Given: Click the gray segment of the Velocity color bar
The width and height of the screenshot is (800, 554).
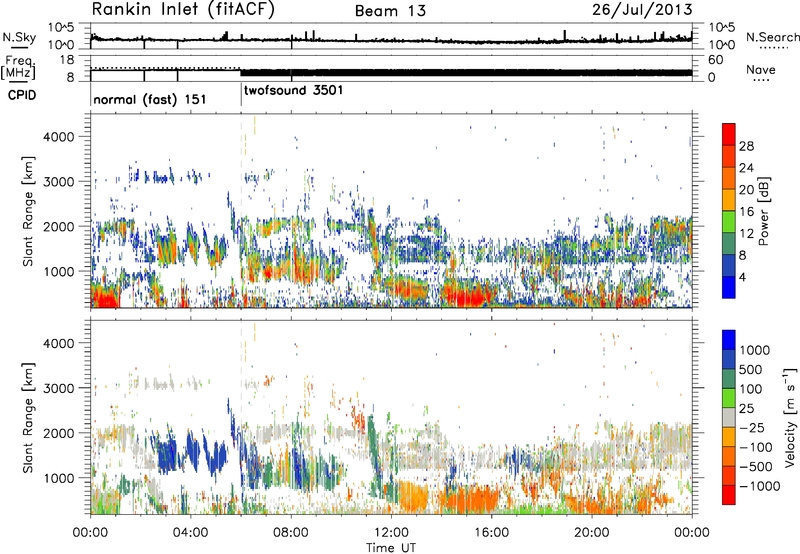Looking at the screenshot, I should 729,418.
